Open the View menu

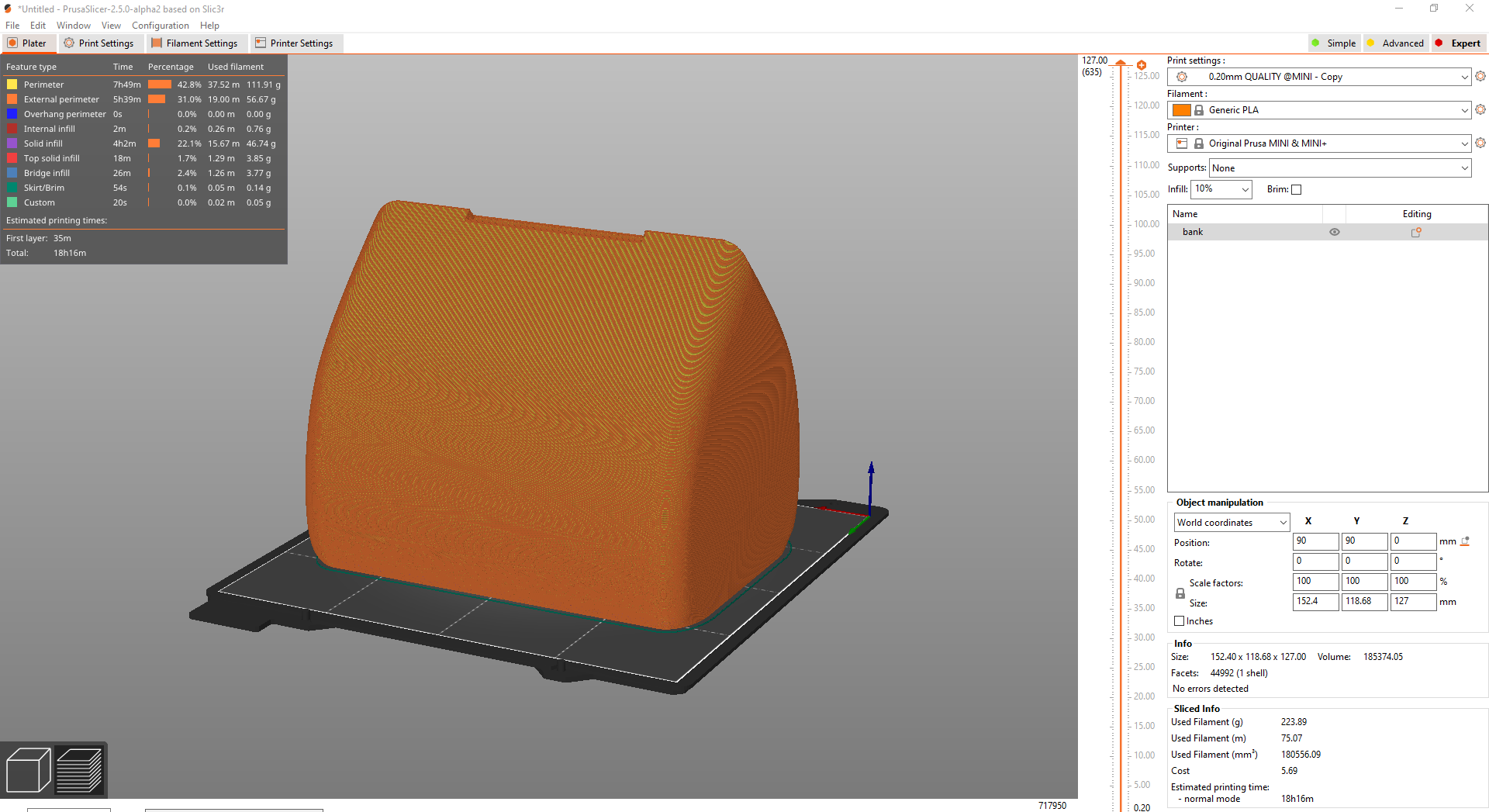click(x=111, y=26)
